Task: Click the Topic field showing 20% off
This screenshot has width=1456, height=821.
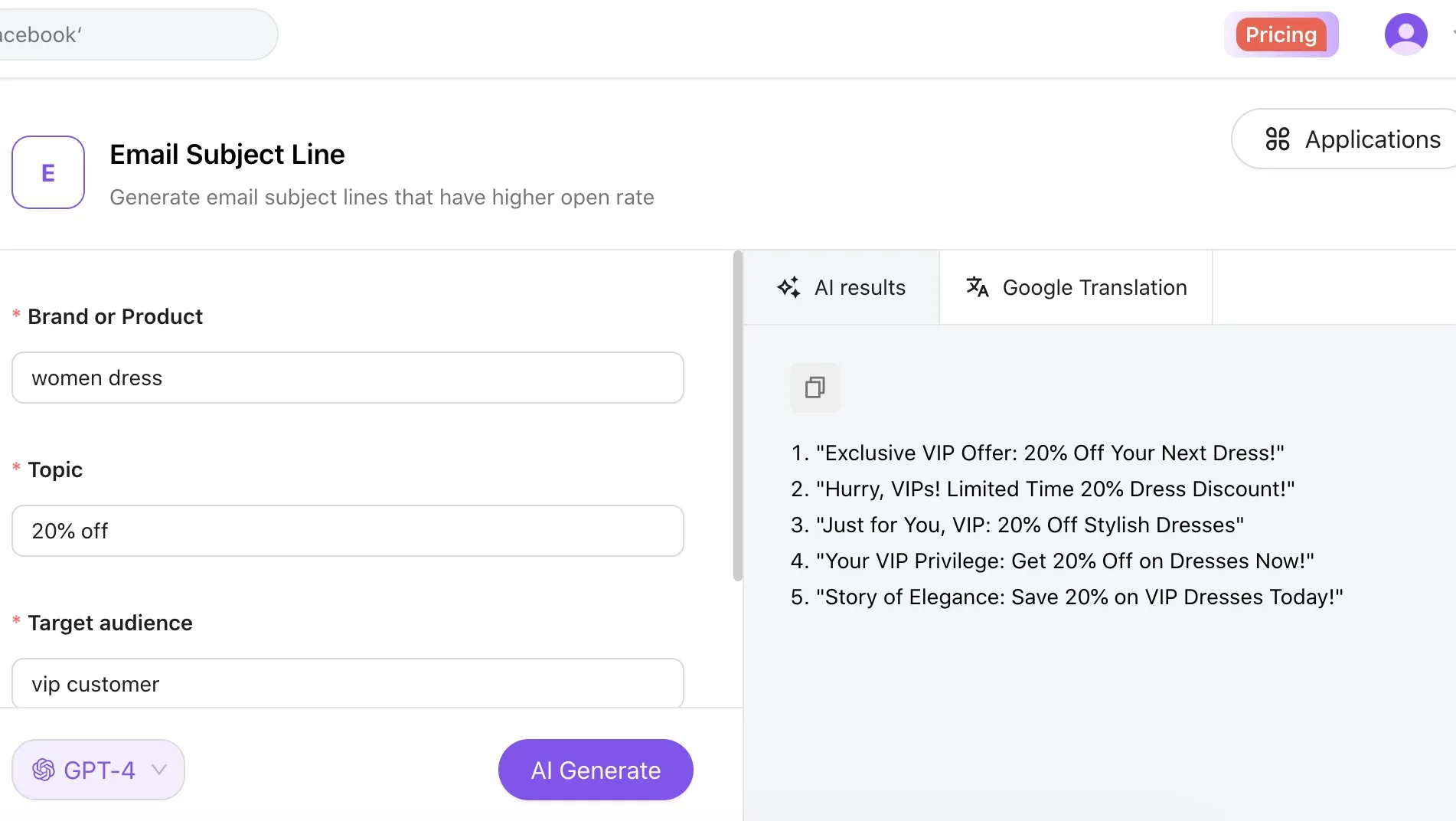Action: (x=347, y=531)
